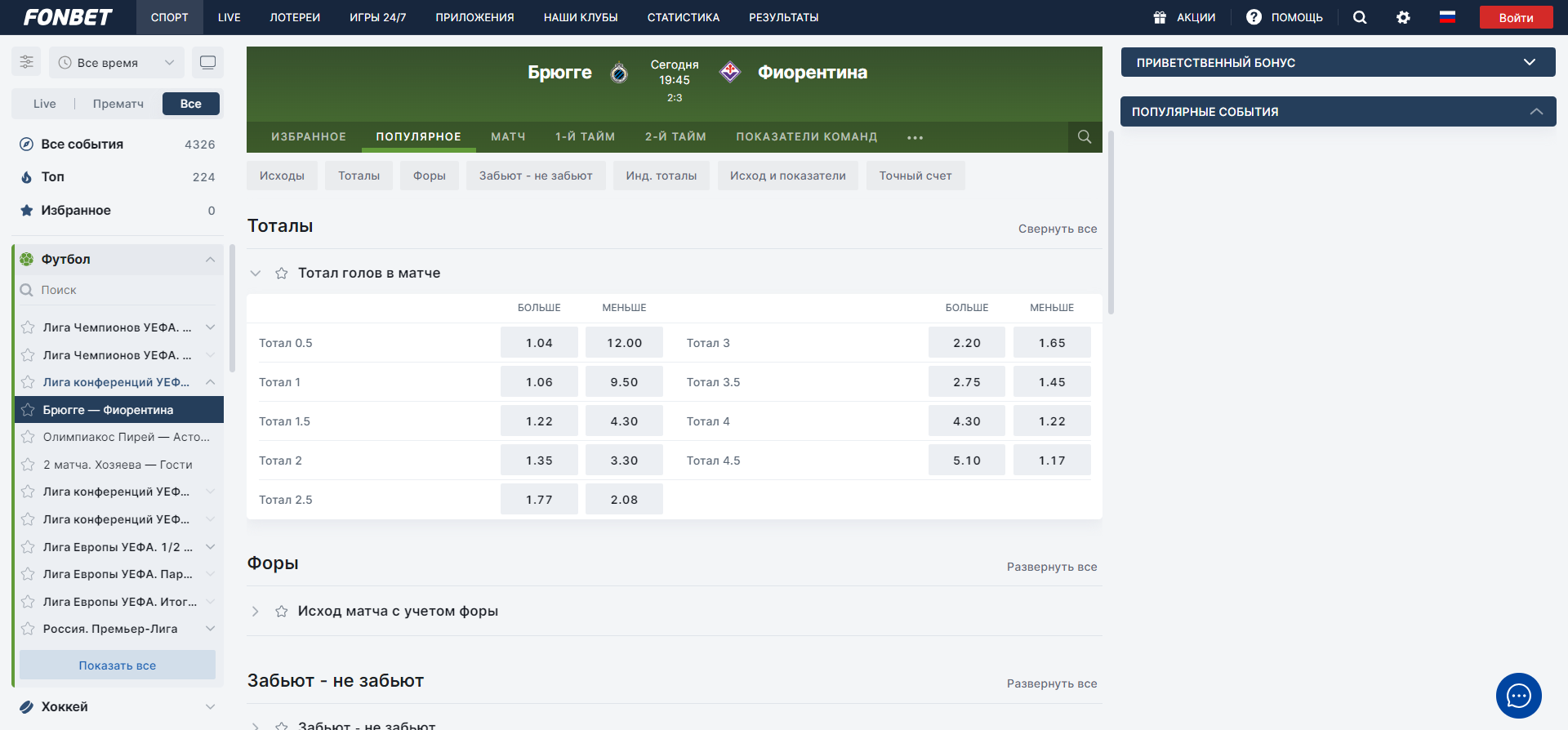Show more match tabs via three dots
The image size is (1568, 730).
pyautogui.click(x=915, y=137)
